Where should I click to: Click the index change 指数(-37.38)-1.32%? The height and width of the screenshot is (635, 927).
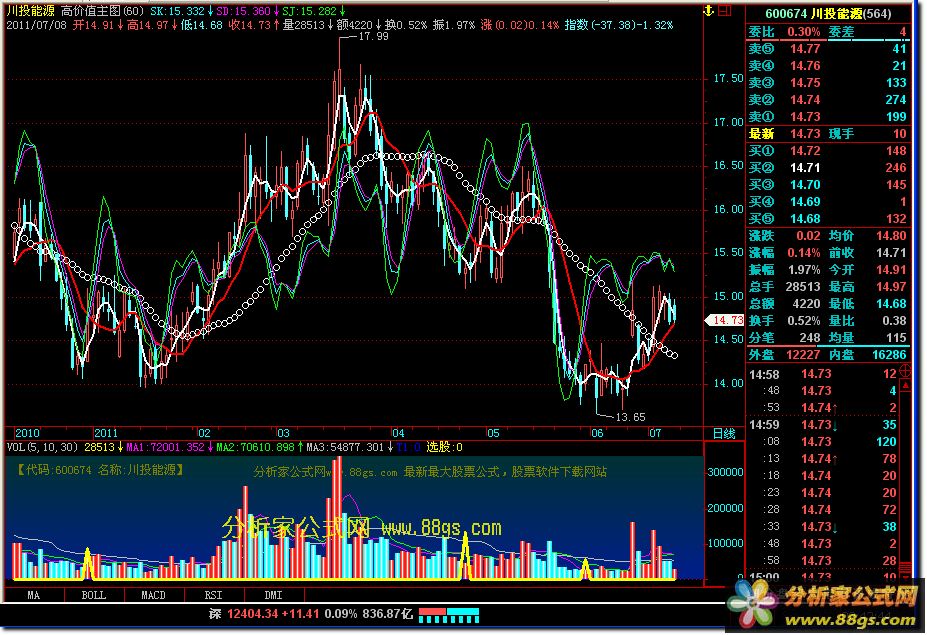point(619,25)
